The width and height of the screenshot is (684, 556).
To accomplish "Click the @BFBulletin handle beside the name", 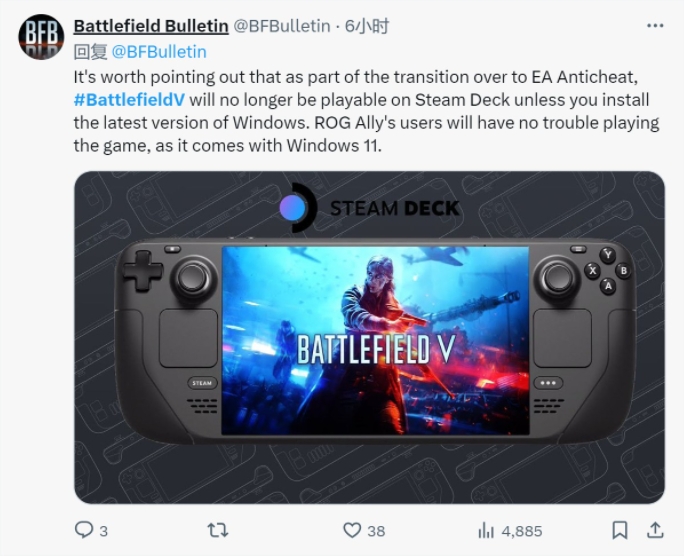I will (x=282, y=26).
